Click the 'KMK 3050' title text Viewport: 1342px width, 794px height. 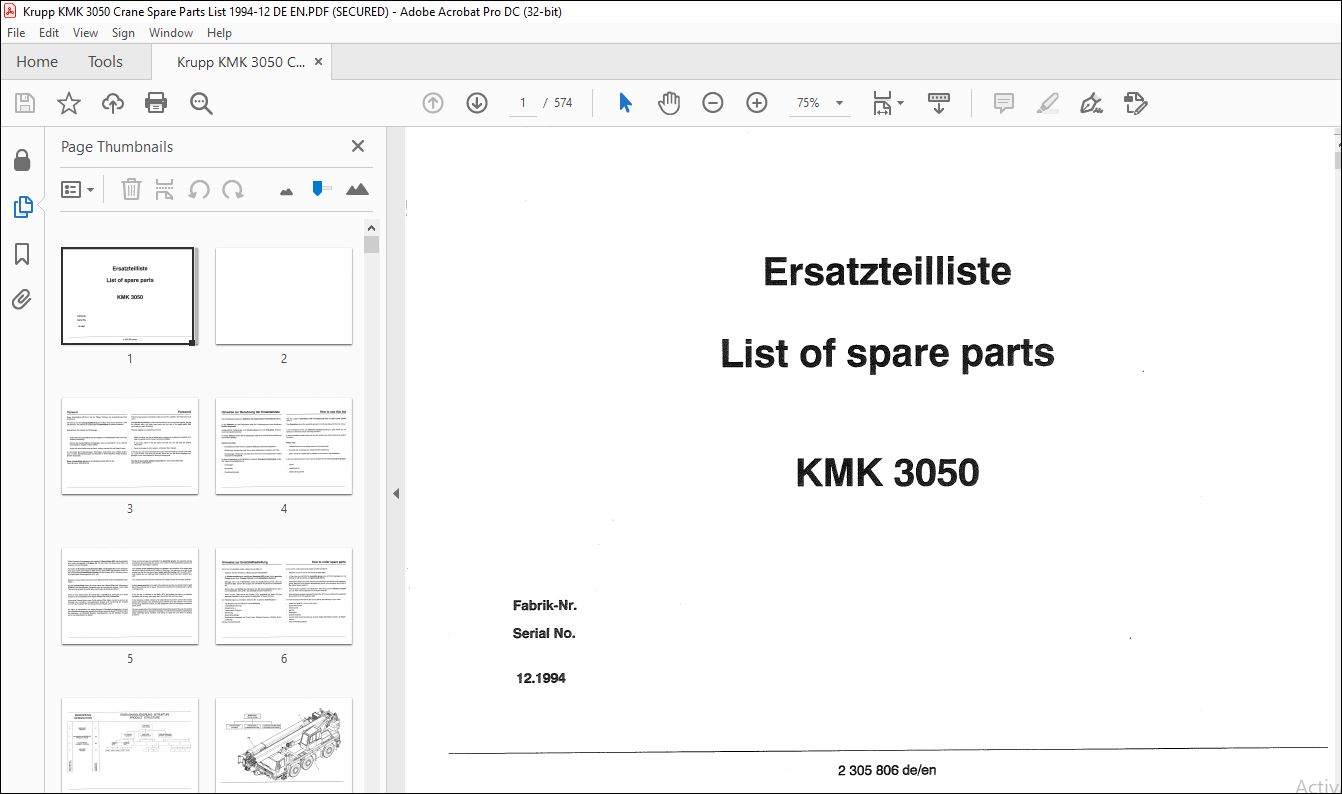[887, 473]
